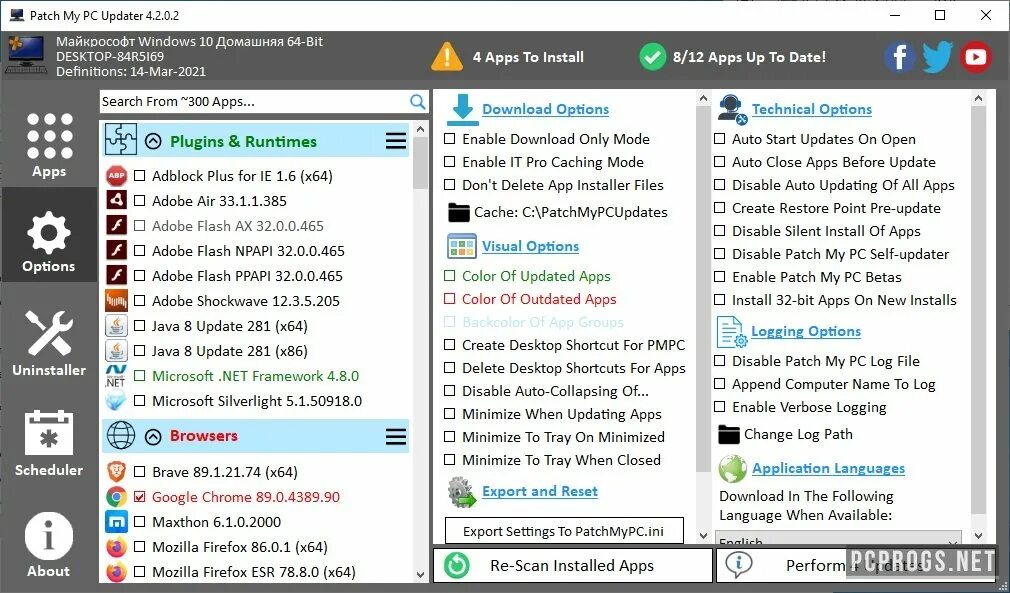Screen dimensions: 1010x593
Task: Click the Microsoft .NET Framework icon
Action: (x=117, y=376)
